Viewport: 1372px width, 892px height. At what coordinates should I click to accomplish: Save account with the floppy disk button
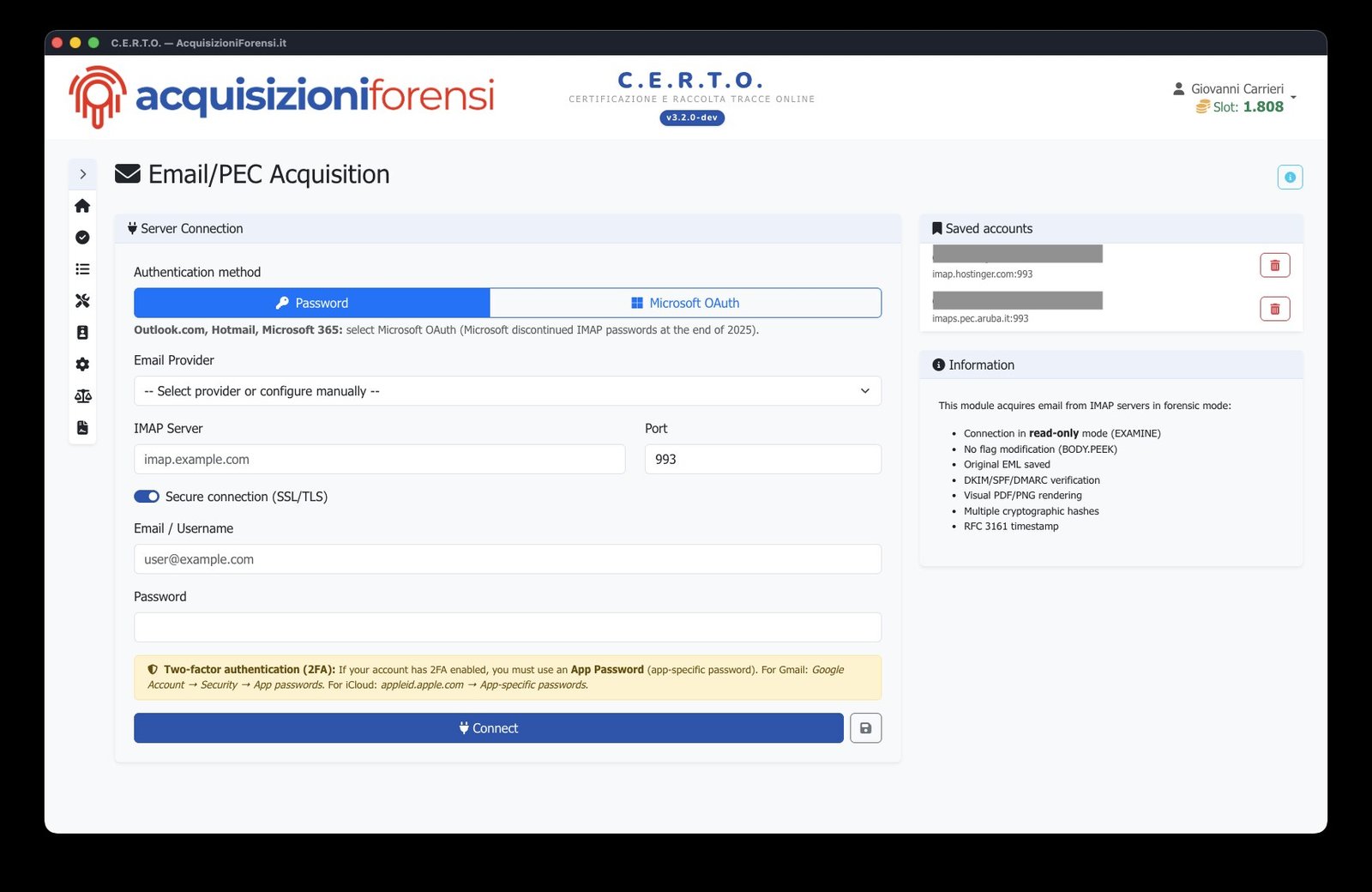pos(865,728)
